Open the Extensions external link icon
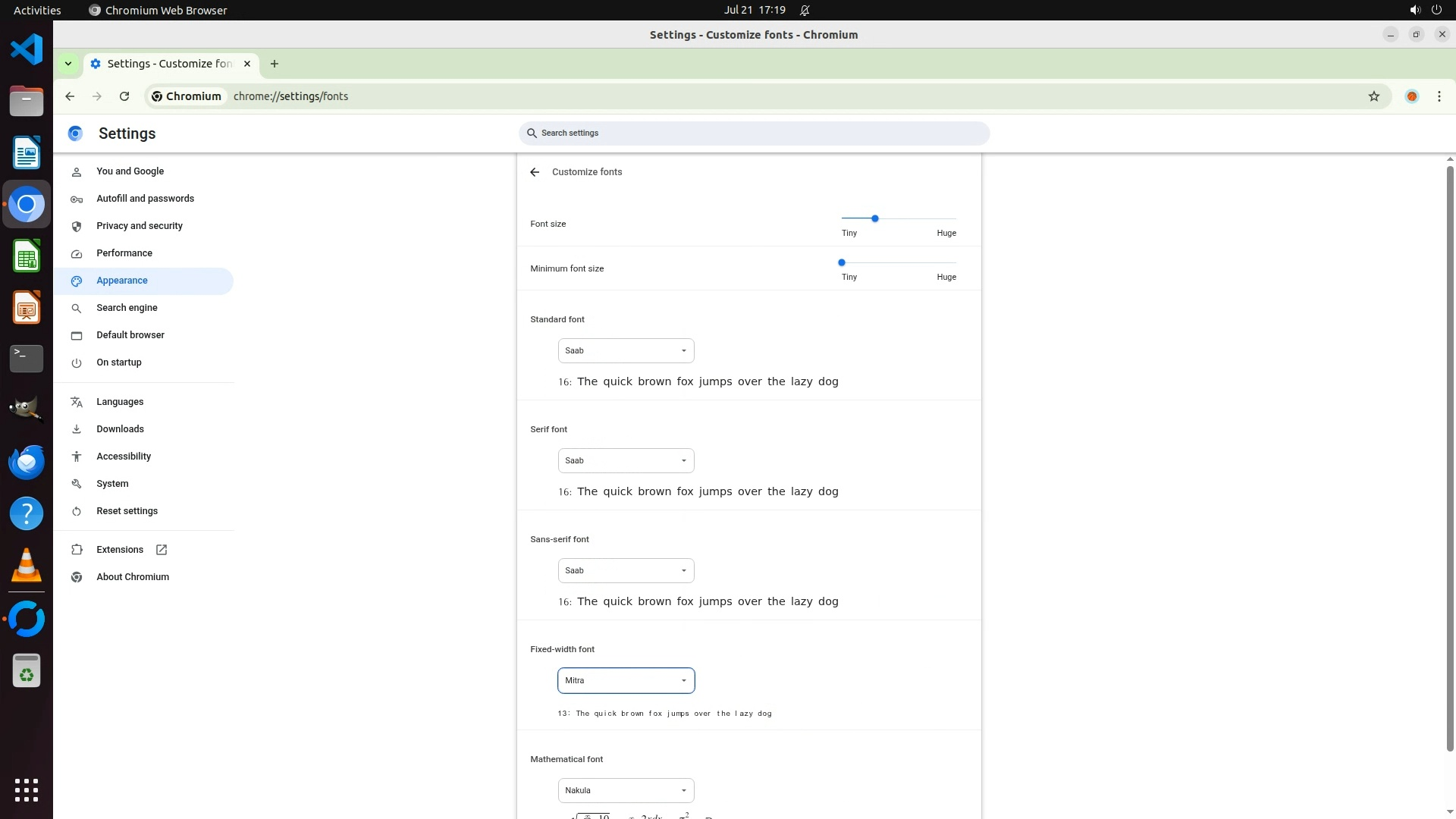 pyautogui.click(x=162, y=550)
